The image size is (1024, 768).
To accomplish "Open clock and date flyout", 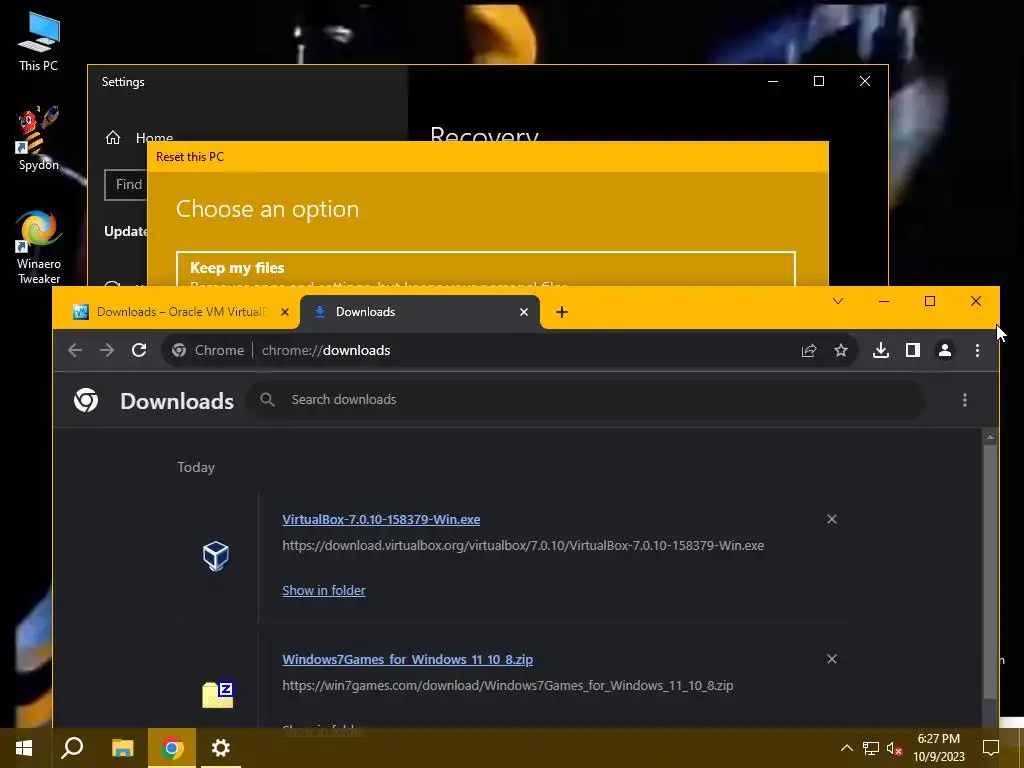I will (x=939, y=748).
